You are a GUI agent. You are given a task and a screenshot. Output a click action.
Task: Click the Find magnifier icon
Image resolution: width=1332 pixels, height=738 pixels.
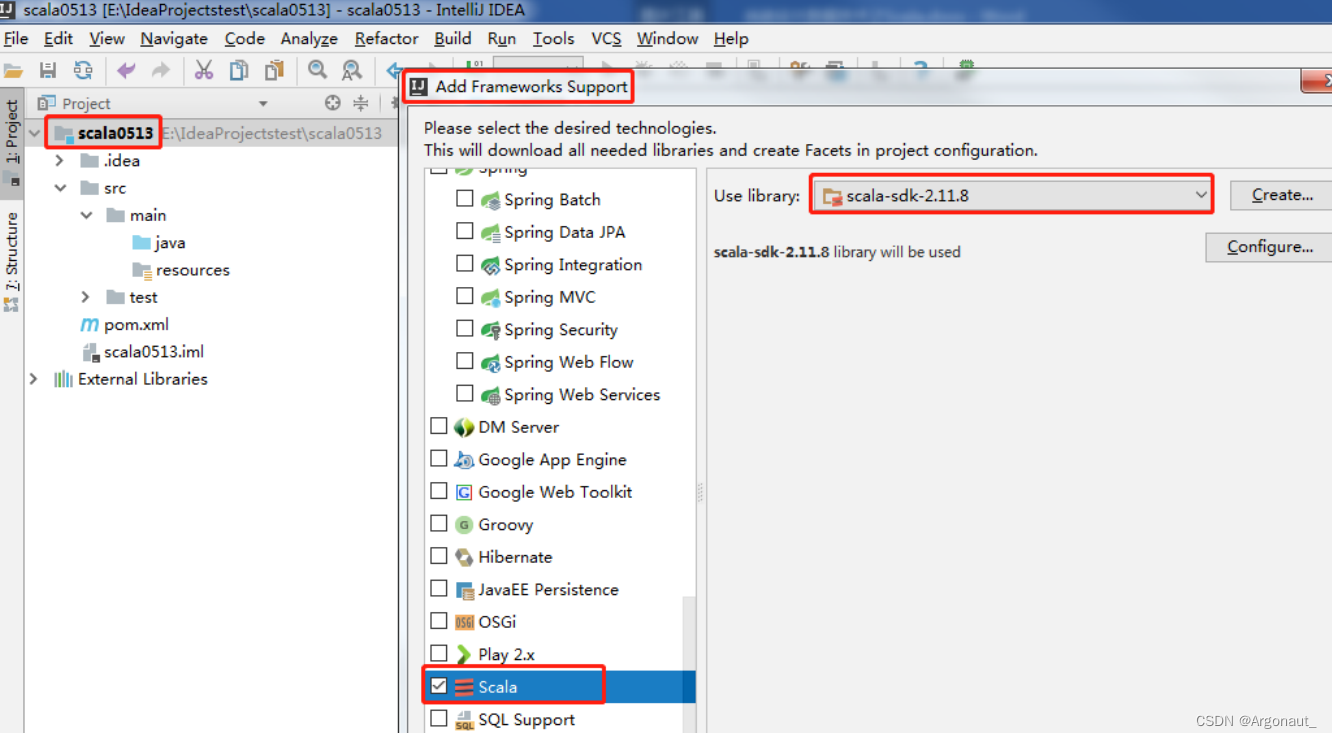click(x=318, y=70)
